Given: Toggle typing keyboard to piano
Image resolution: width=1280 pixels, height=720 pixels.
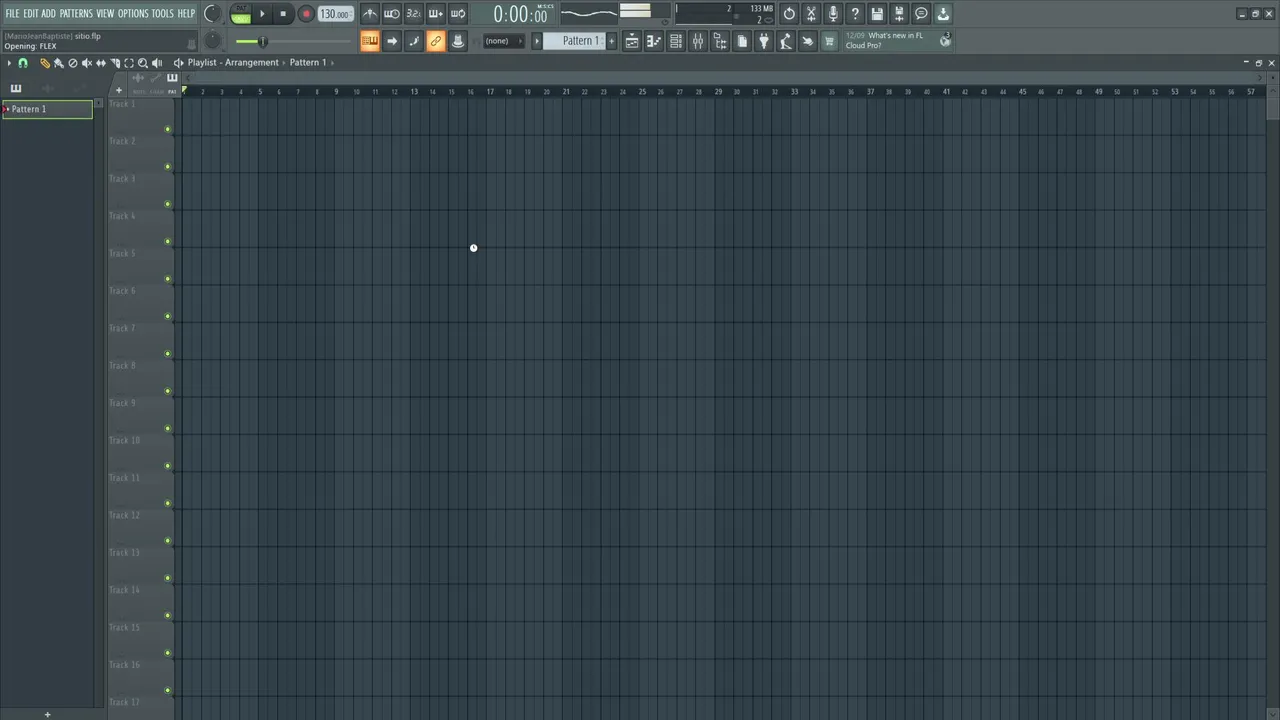Looking at the screenshot, I should (370, 41).
